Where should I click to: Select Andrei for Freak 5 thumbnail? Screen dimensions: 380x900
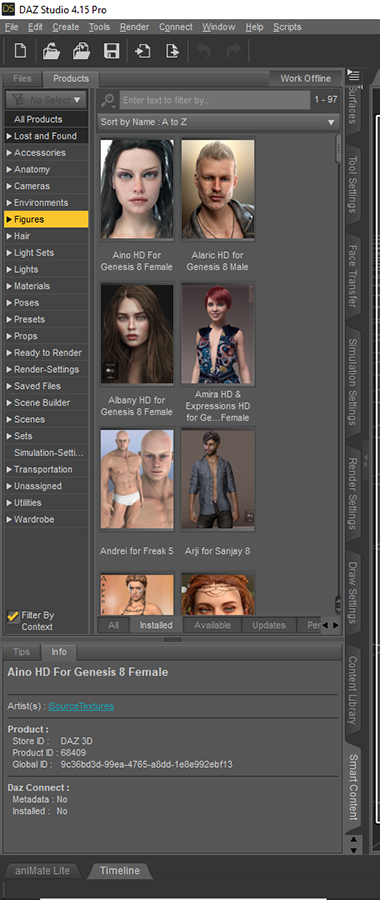[137, 479]
